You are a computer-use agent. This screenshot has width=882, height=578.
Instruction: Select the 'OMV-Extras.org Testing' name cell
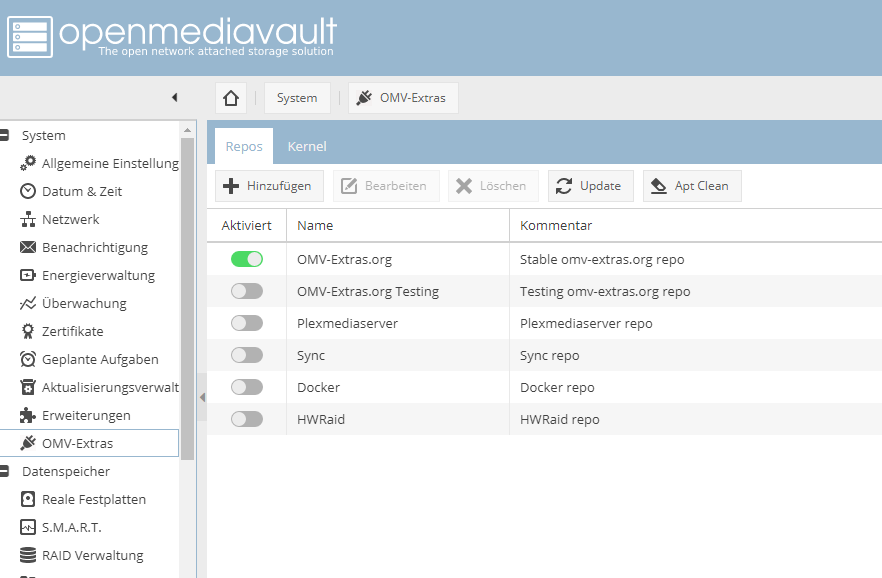coord(398,291)
